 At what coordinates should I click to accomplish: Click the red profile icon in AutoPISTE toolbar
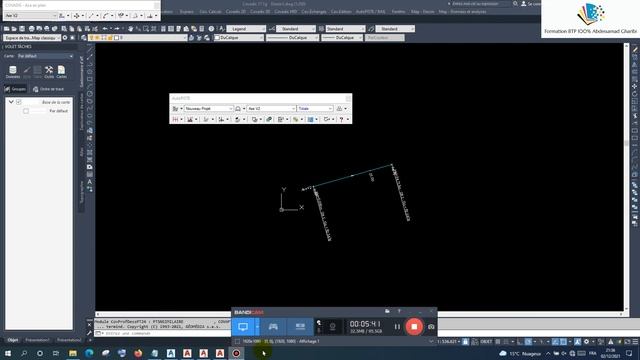click(176, 120)
